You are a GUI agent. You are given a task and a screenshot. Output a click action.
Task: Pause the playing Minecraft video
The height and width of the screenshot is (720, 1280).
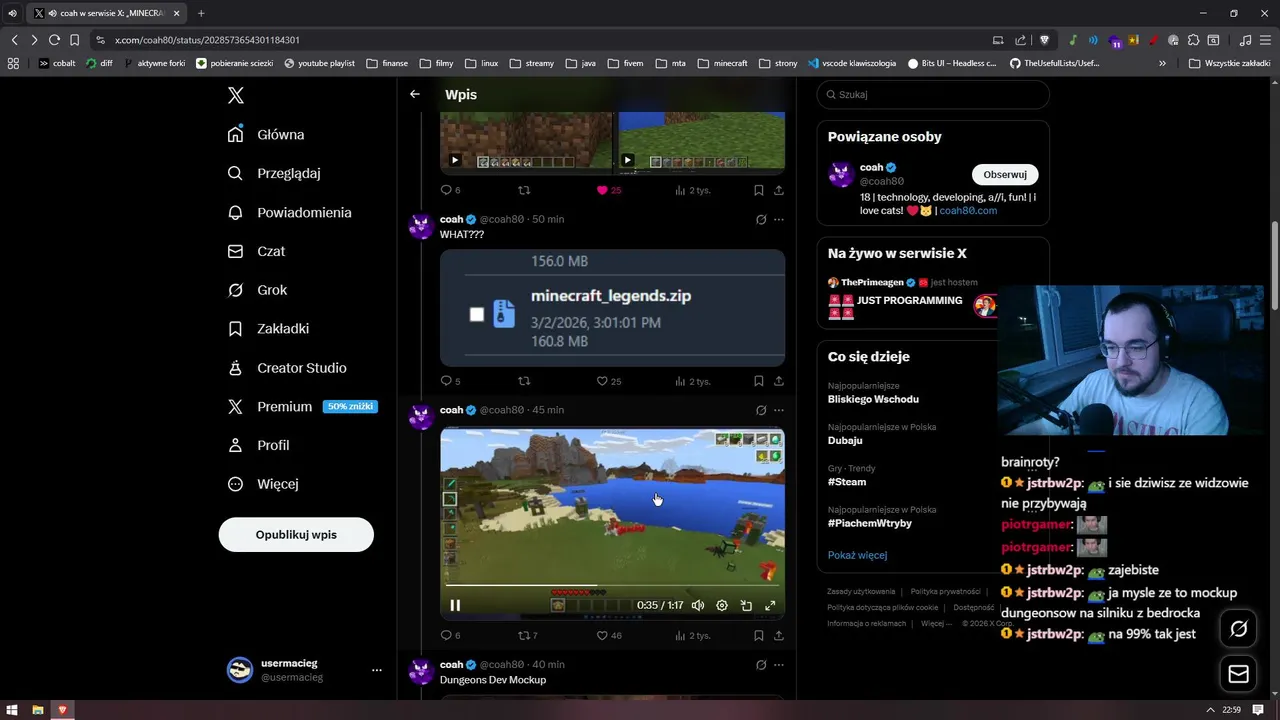pos(455,605)
